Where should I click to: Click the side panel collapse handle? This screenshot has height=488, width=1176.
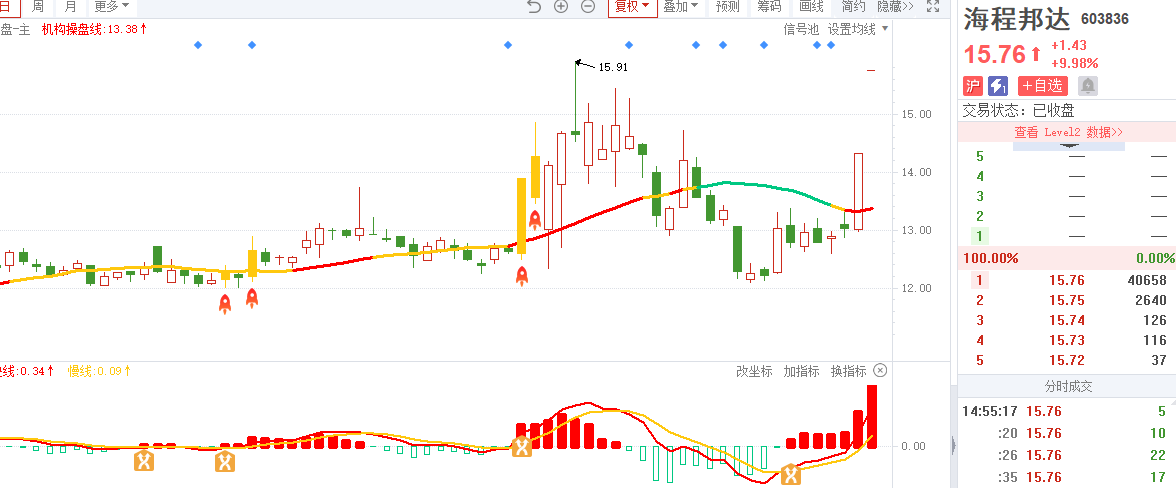[x=952, y=445]
